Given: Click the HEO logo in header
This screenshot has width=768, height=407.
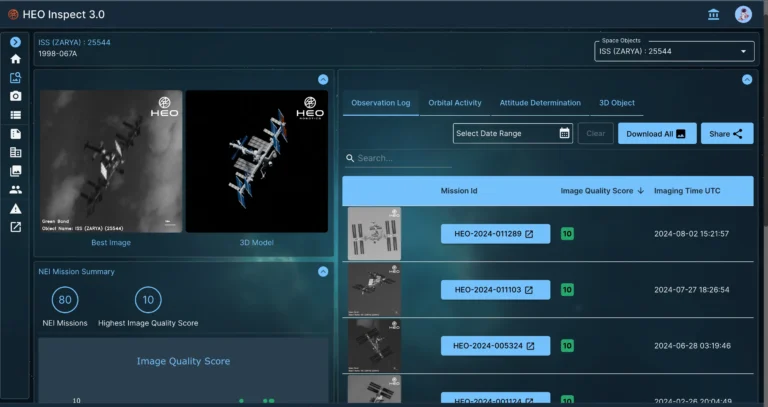Looking at the screenshot, I should click(13, 15).
